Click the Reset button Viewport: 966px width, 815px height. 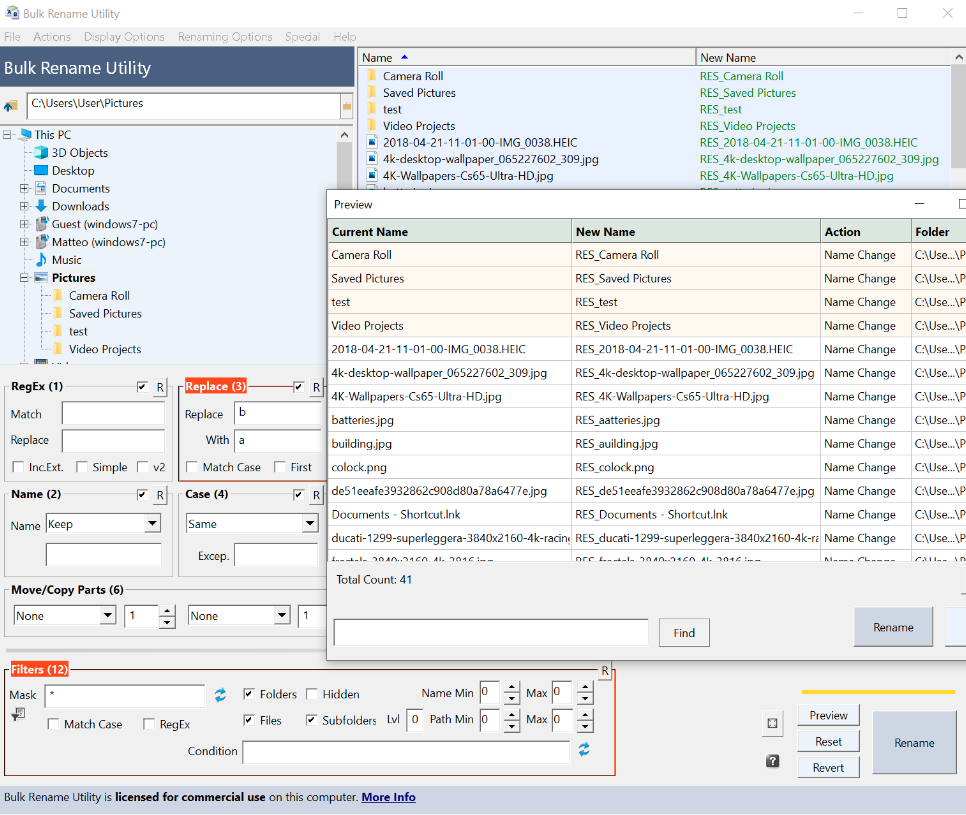(828, 742)
